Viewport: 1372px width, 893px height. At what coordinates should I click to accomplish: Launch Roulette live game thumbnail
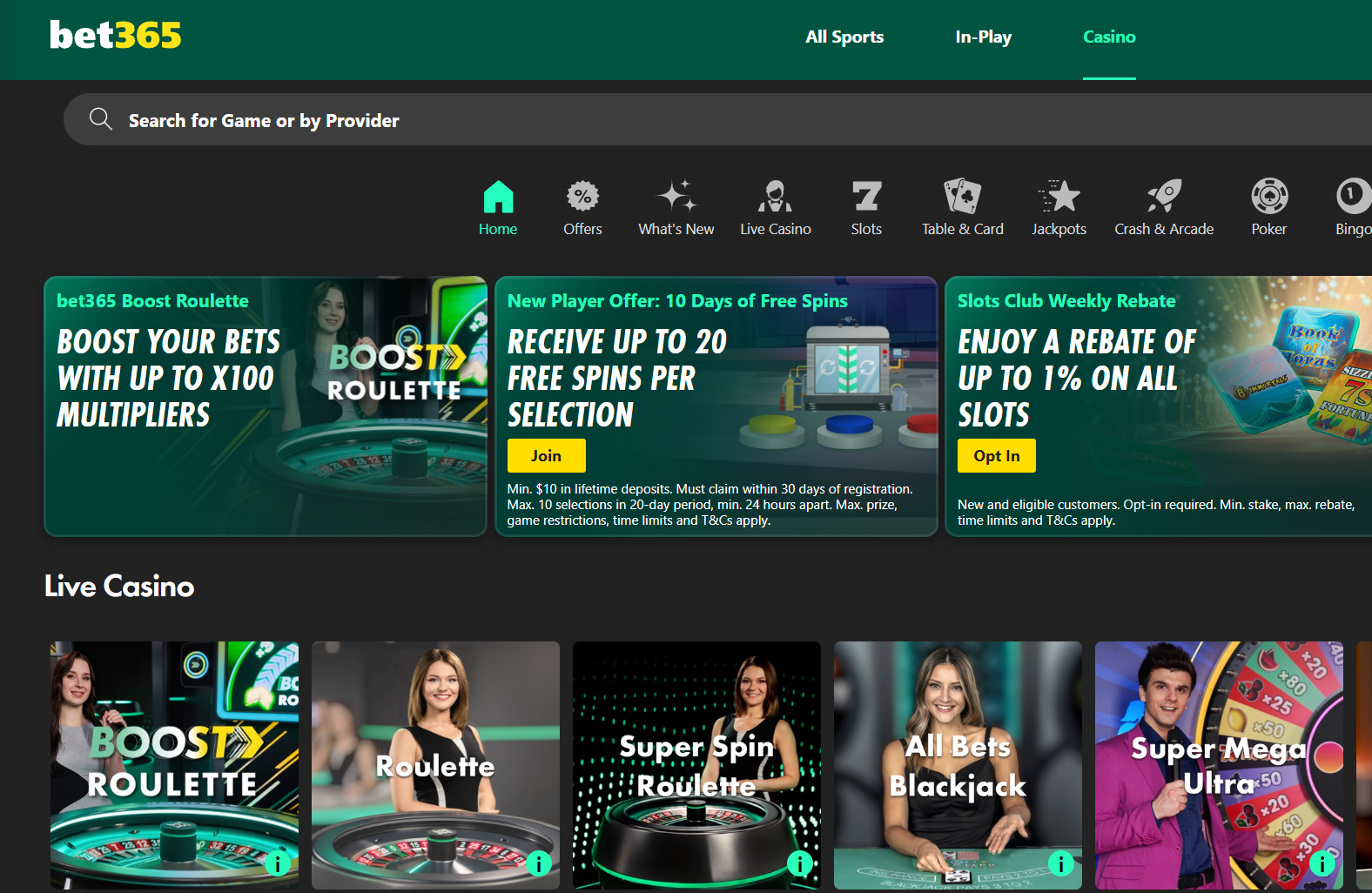(x=435, y=765)
